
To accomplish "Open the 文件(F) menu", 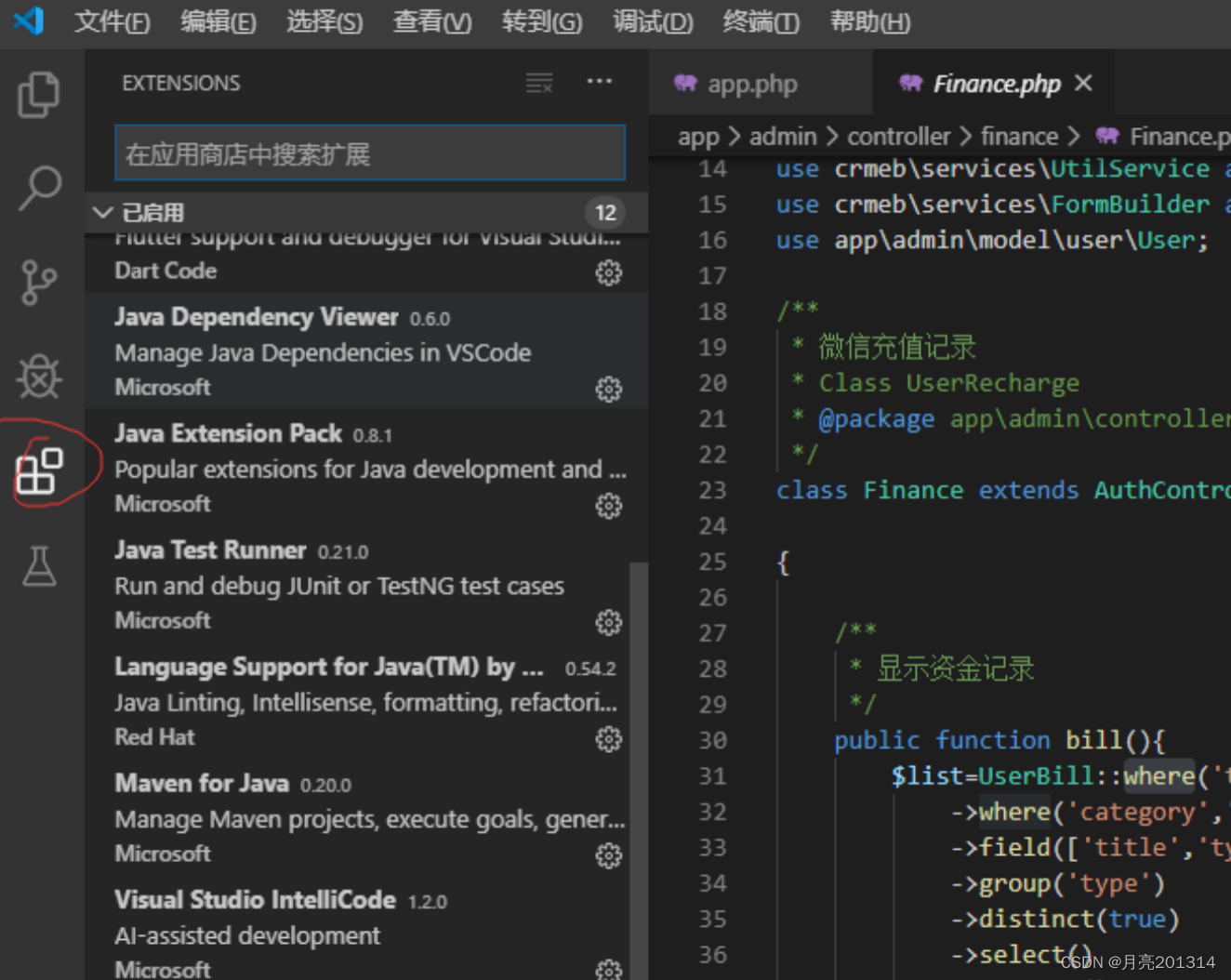I will tap(112, 21).
